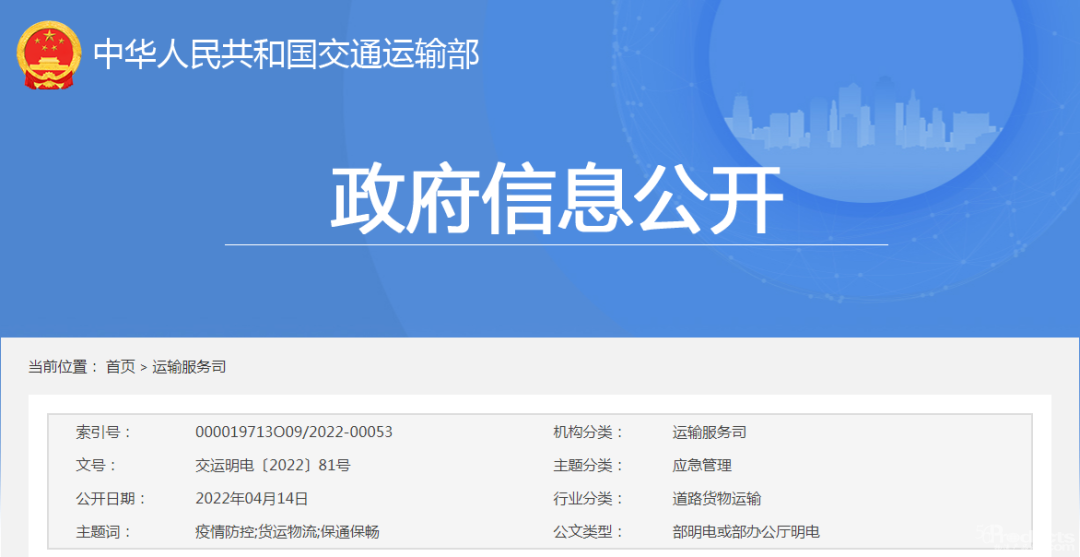The image size is (1080, 557).
Task: Open the 运输服务司 breadcrumb link
Action: (189, 367)
